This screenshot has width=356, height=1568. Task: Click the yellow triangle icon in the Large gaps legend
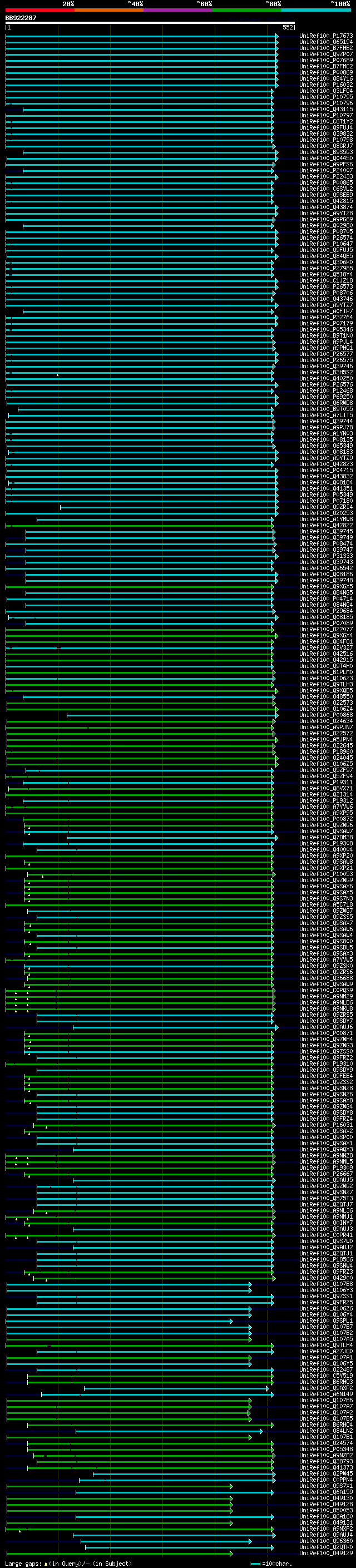tap(46, 1564)
